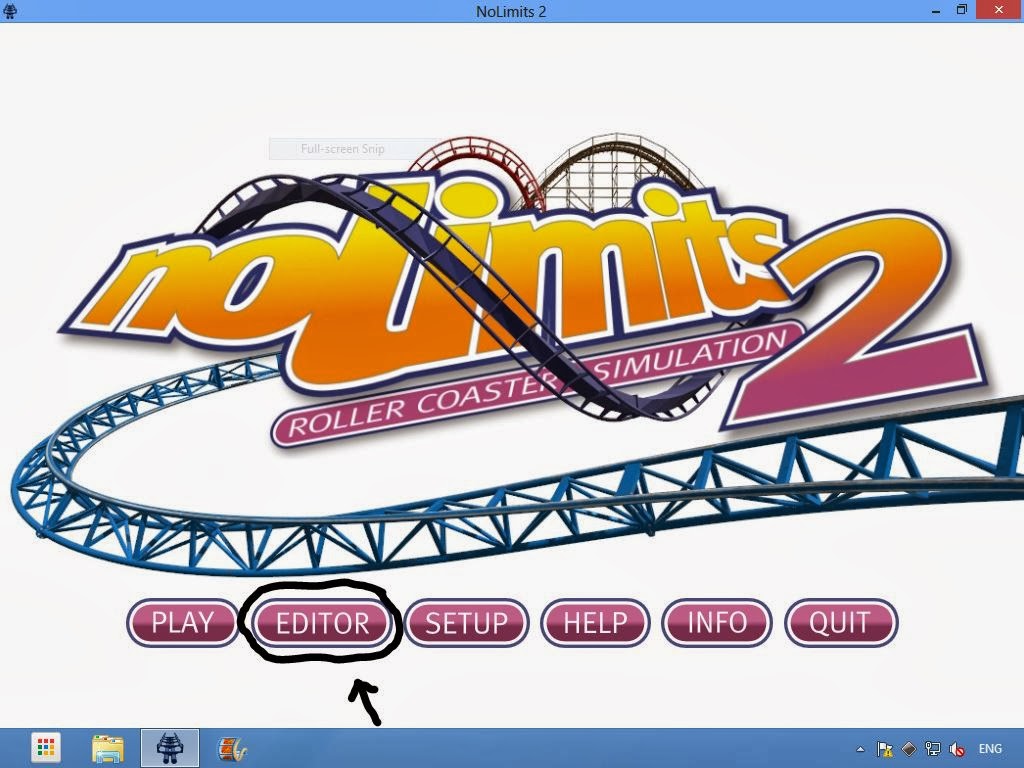1024x768 pixels.
Task: Launch File Explorer from the taskbar
Action: coord(108,747)
